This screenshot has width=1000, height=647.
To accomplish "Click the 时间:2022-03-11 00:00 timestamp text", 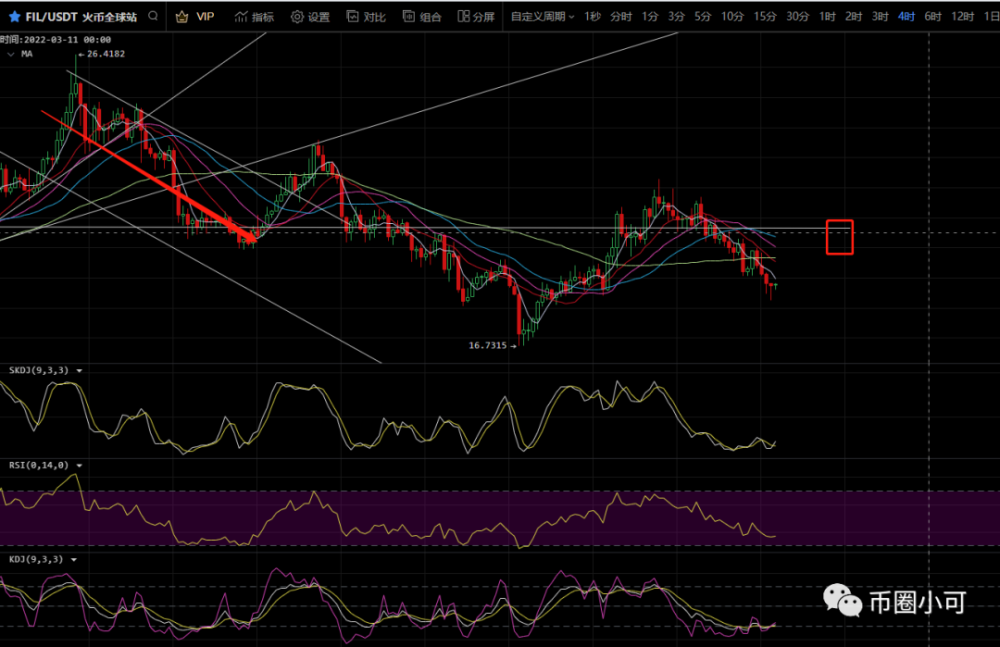I will point(55,40).
